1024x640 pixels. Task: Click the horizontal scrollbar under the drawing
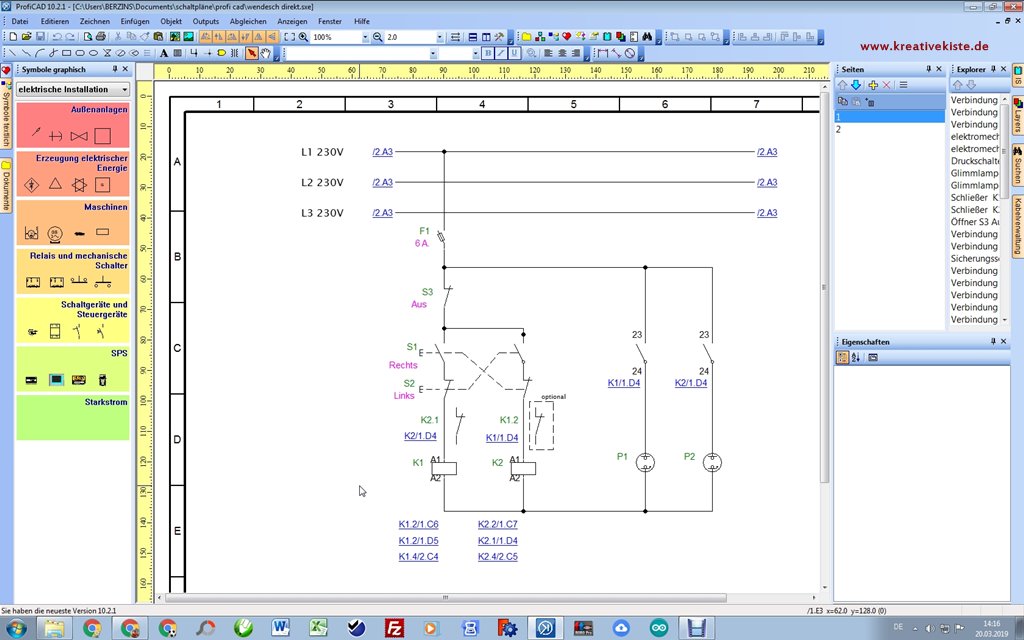pyautogui.click(x=445, y=597)
